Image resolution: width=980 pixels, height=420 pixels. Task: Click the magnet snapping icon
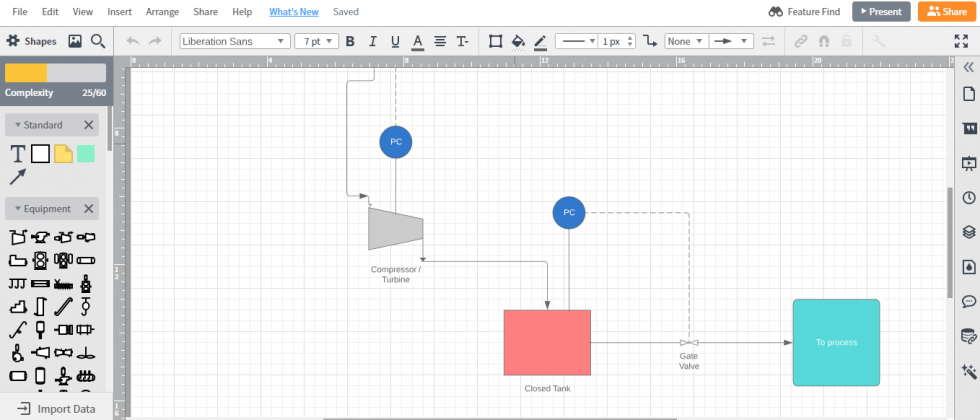824,41
